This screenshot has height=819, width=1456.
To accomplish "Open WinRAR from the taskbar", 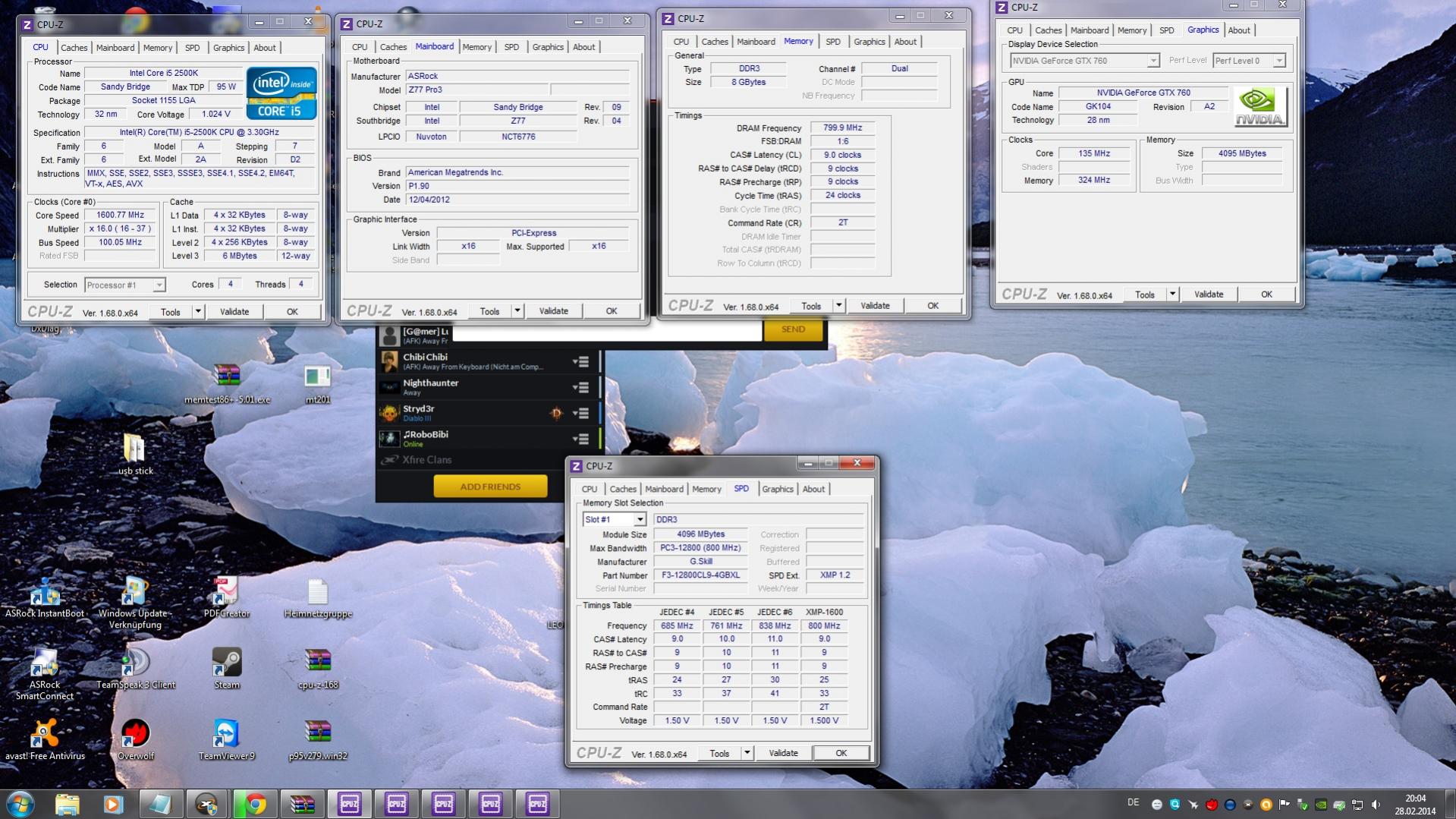I will pyautogui.click(x=302, y=804).
